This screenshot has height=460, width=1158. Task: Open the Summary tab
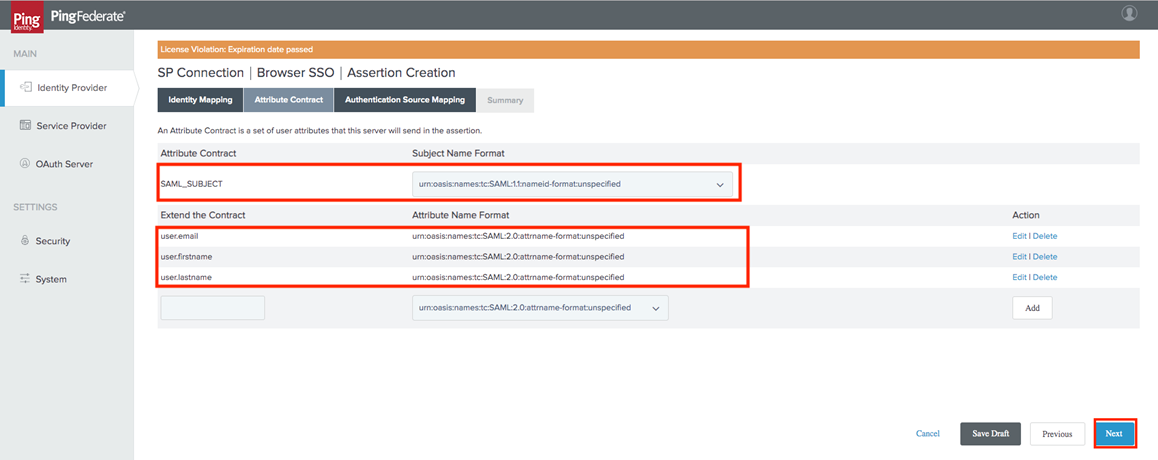point(505,100)
